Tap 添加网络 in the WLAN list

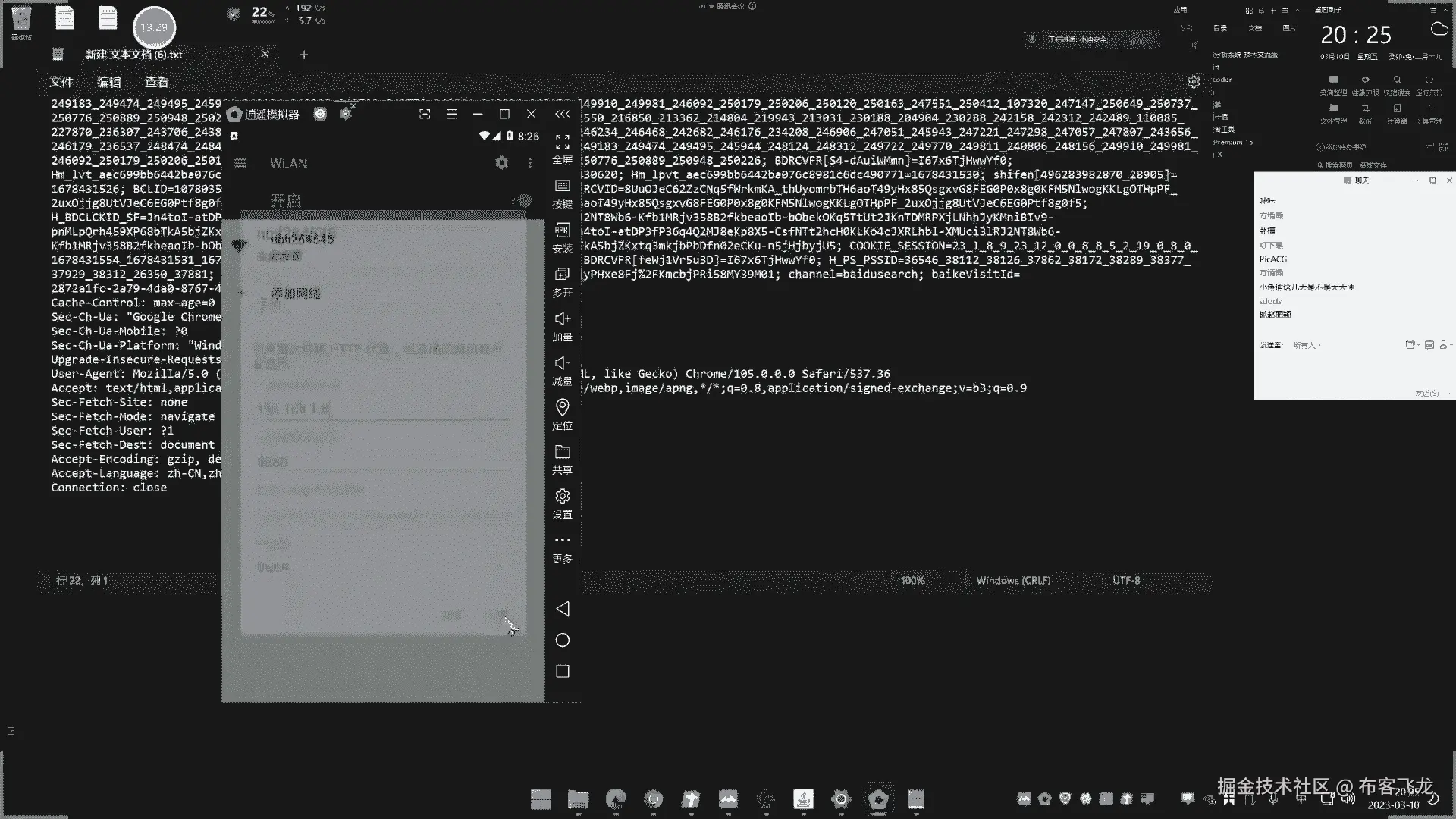coord(296,293)
